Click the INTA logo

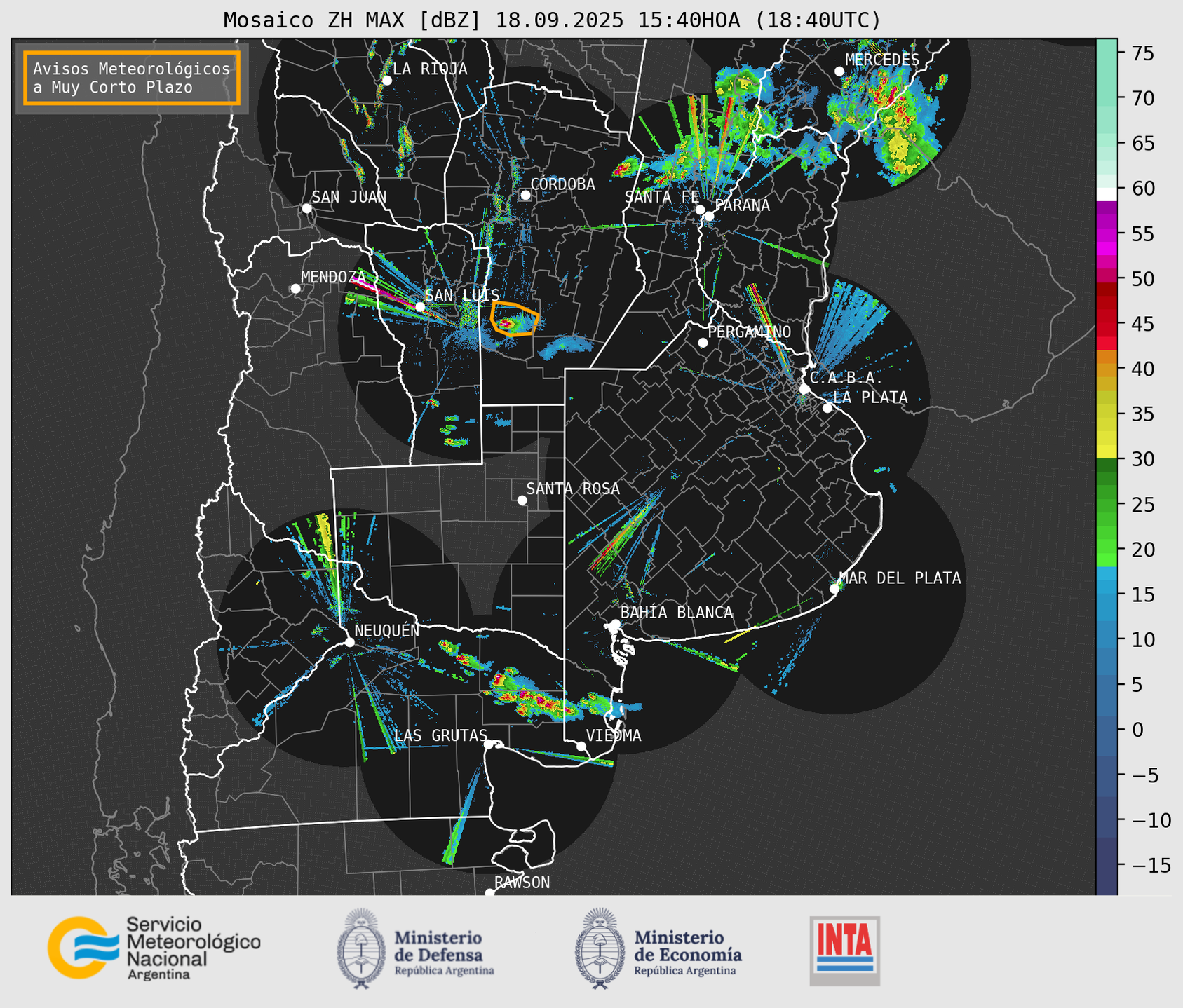click(844, 951)
